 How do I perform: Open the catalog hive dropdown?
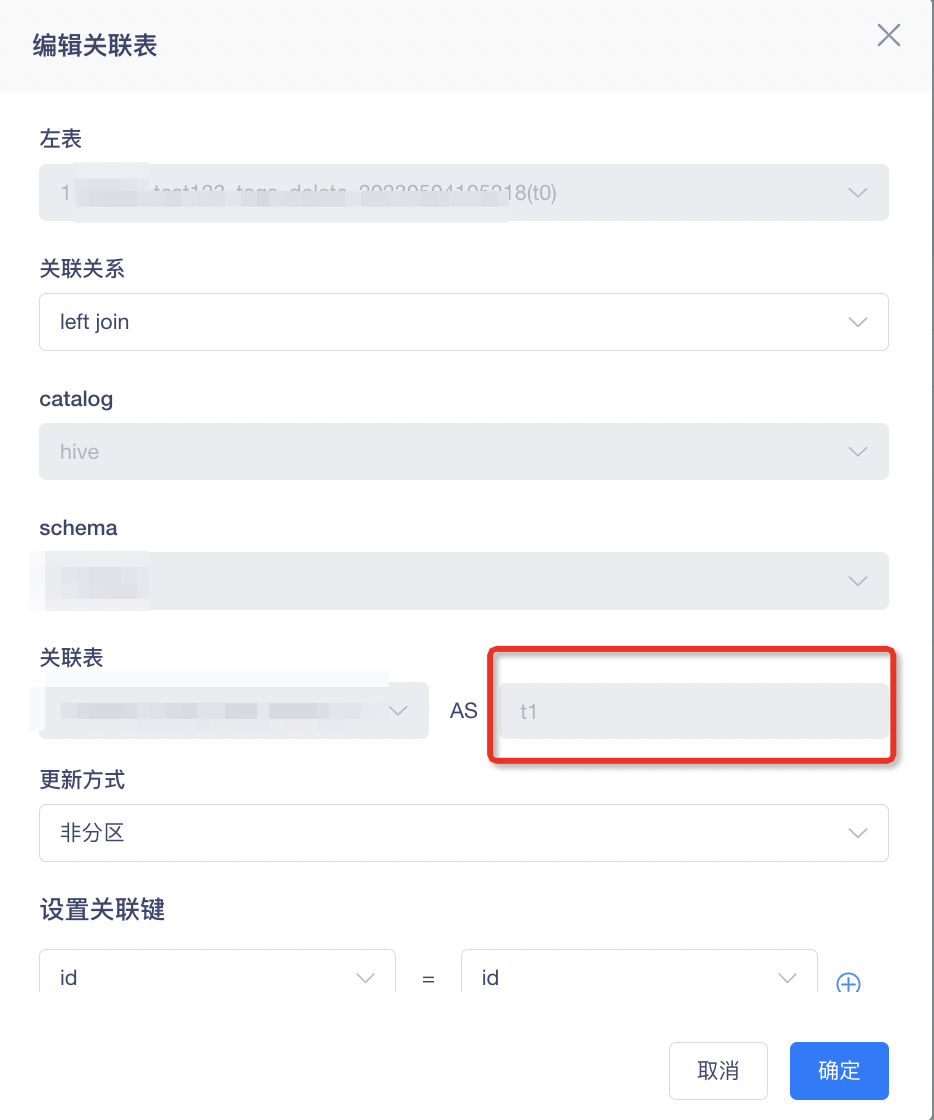(x=463, y=451)
